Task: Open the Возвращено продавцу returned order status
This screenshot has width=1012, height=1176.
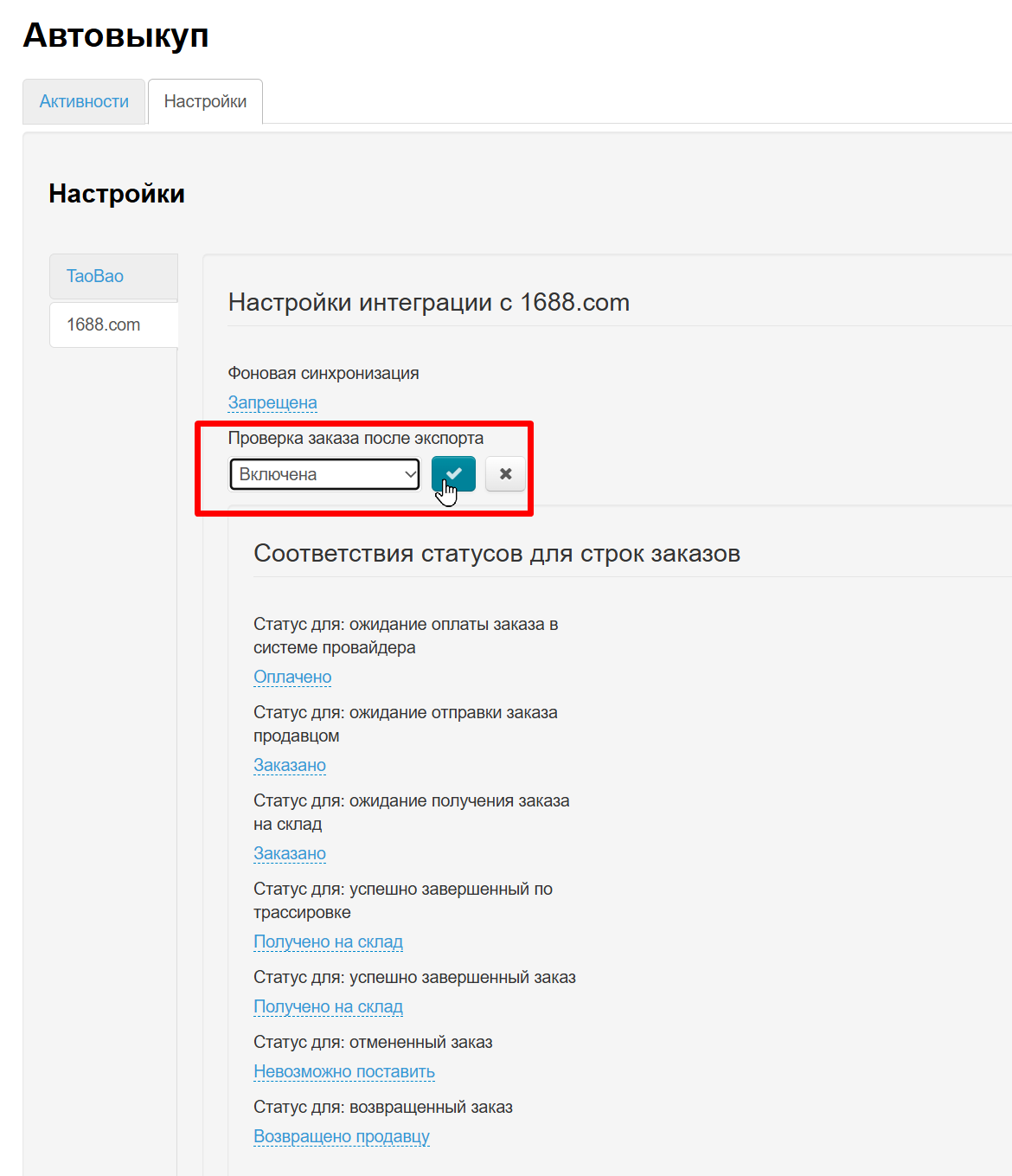Action: 342,1136
